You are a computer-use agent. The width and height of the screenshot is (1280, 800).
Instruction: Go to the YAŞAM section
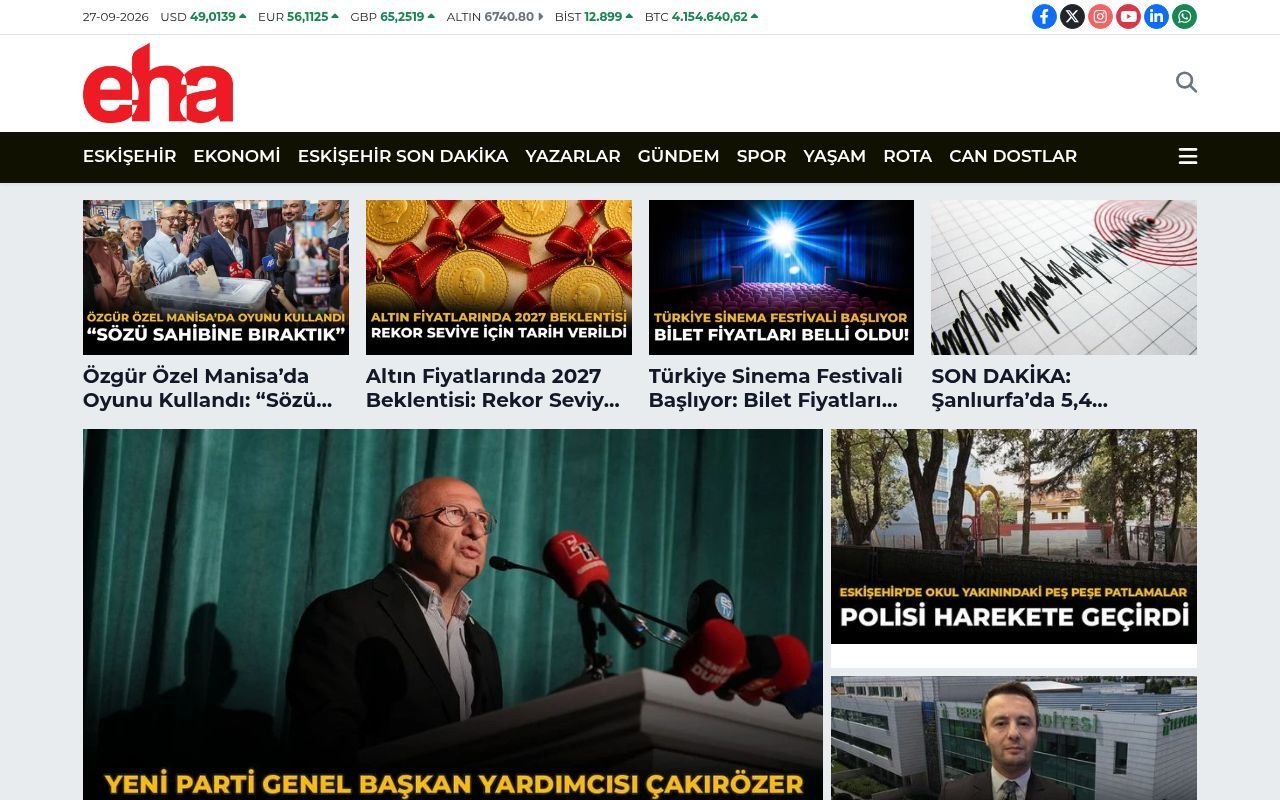[x=834, y=156]
